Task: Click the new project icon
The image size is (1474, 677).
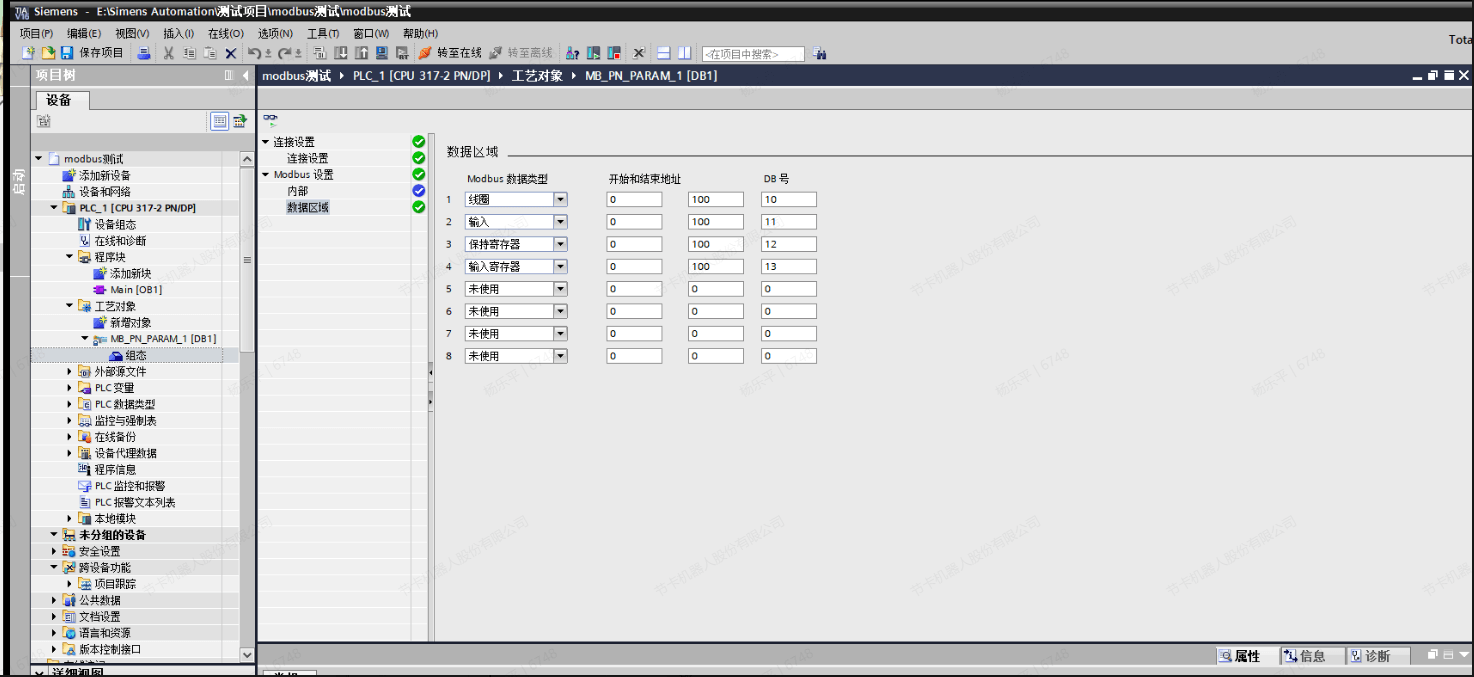Action: click(x=28, y=53)
